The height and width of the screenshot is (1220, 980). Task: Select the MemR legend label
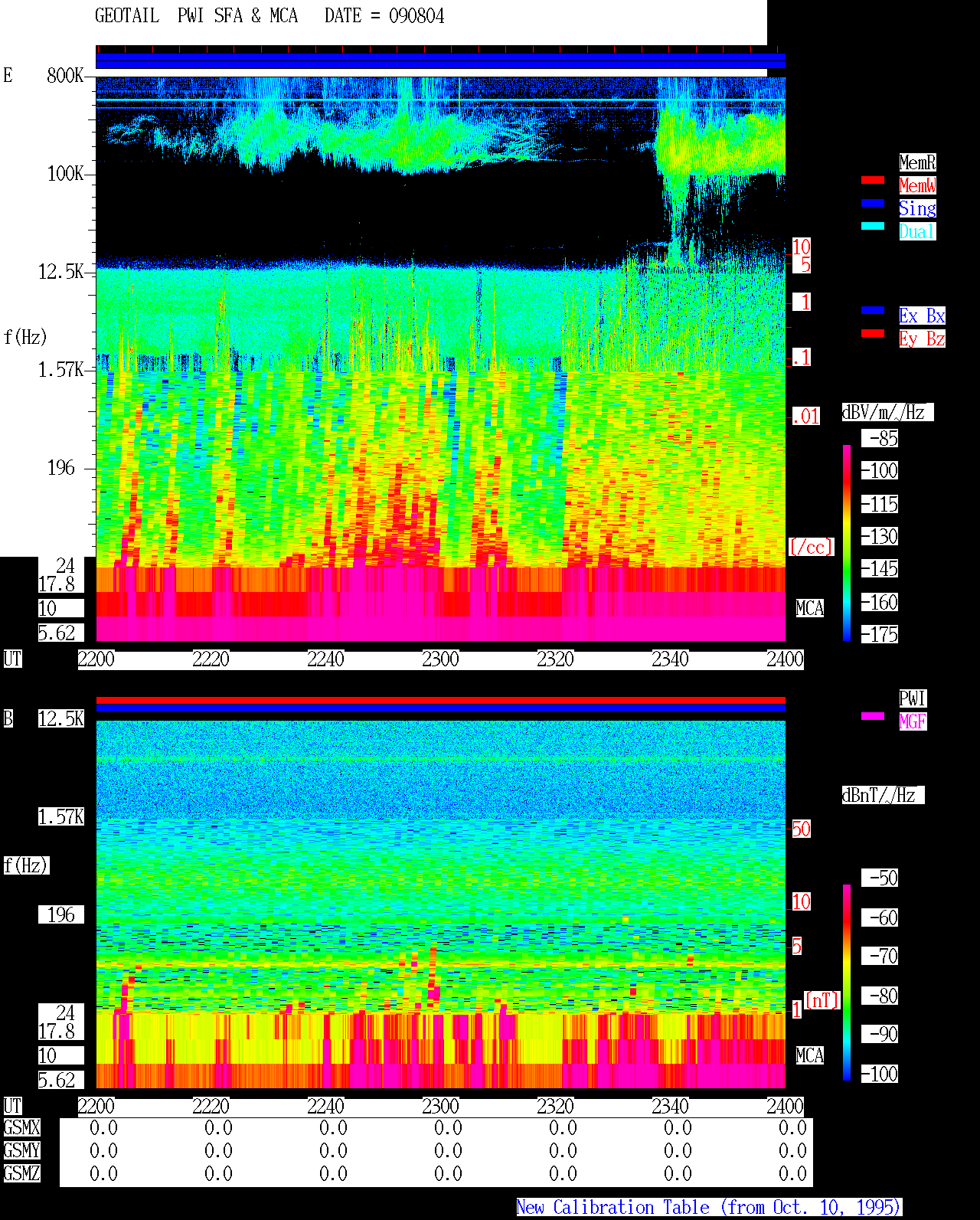click(x=917, y=162)
